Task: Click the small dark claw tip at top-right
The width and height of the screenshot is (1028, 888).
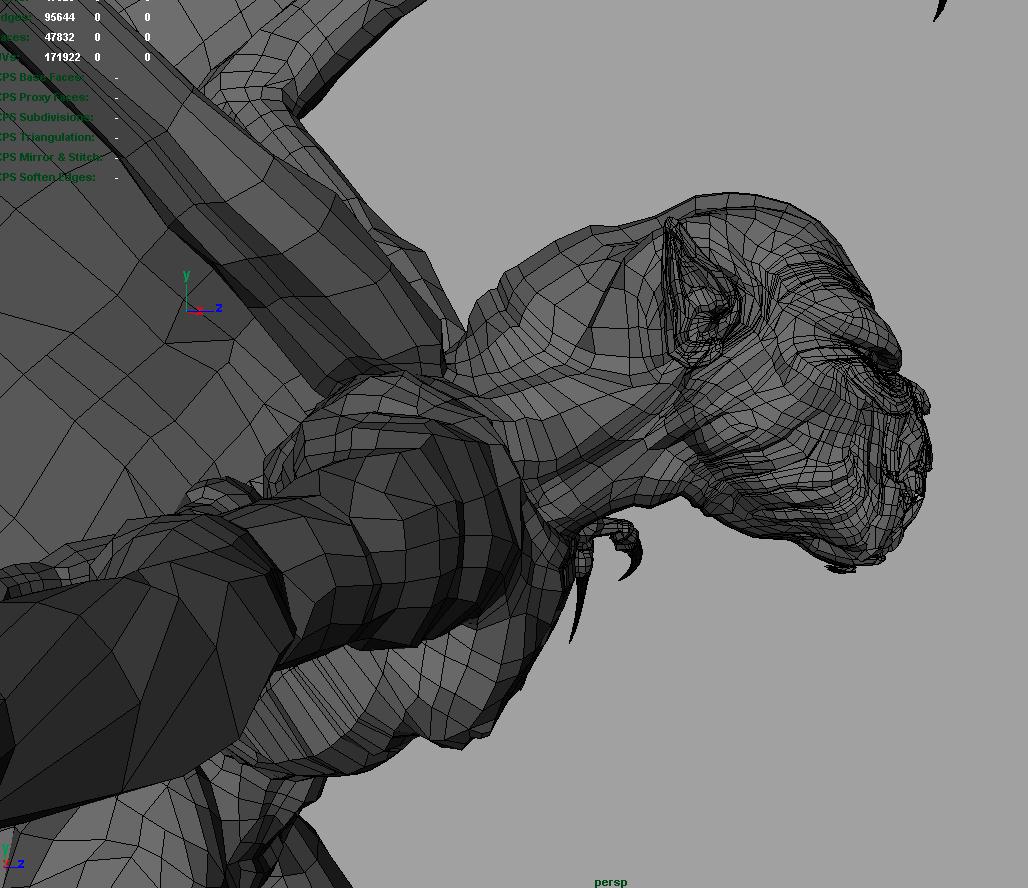Action: (x=939, y=10)
